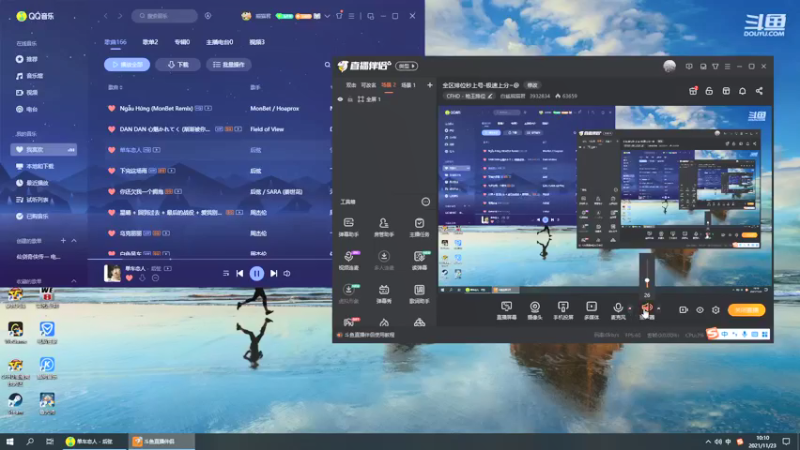Open the layout icon next to bell
Viewport: 800px width, 450px height.
(726, 91)
